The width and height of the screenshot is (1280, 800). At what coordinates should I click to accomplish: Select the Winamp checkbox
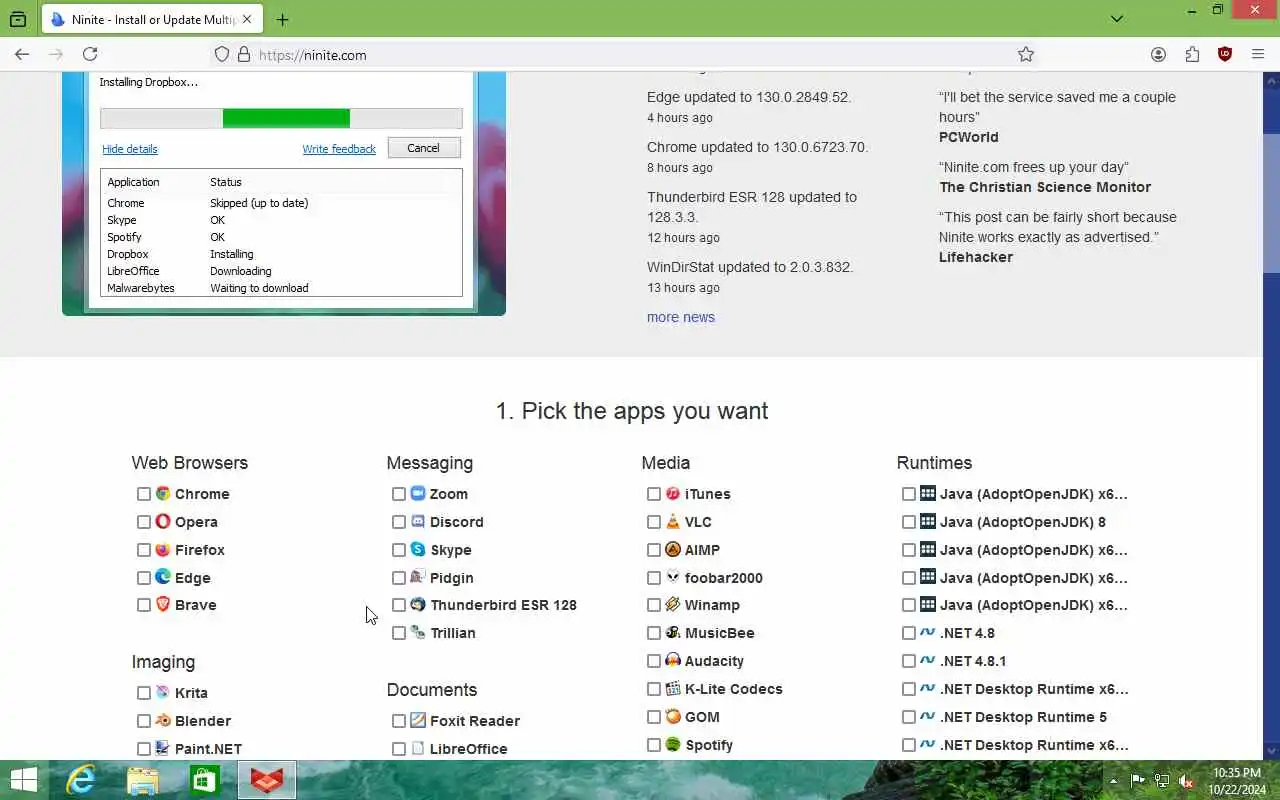click(654, 605)
